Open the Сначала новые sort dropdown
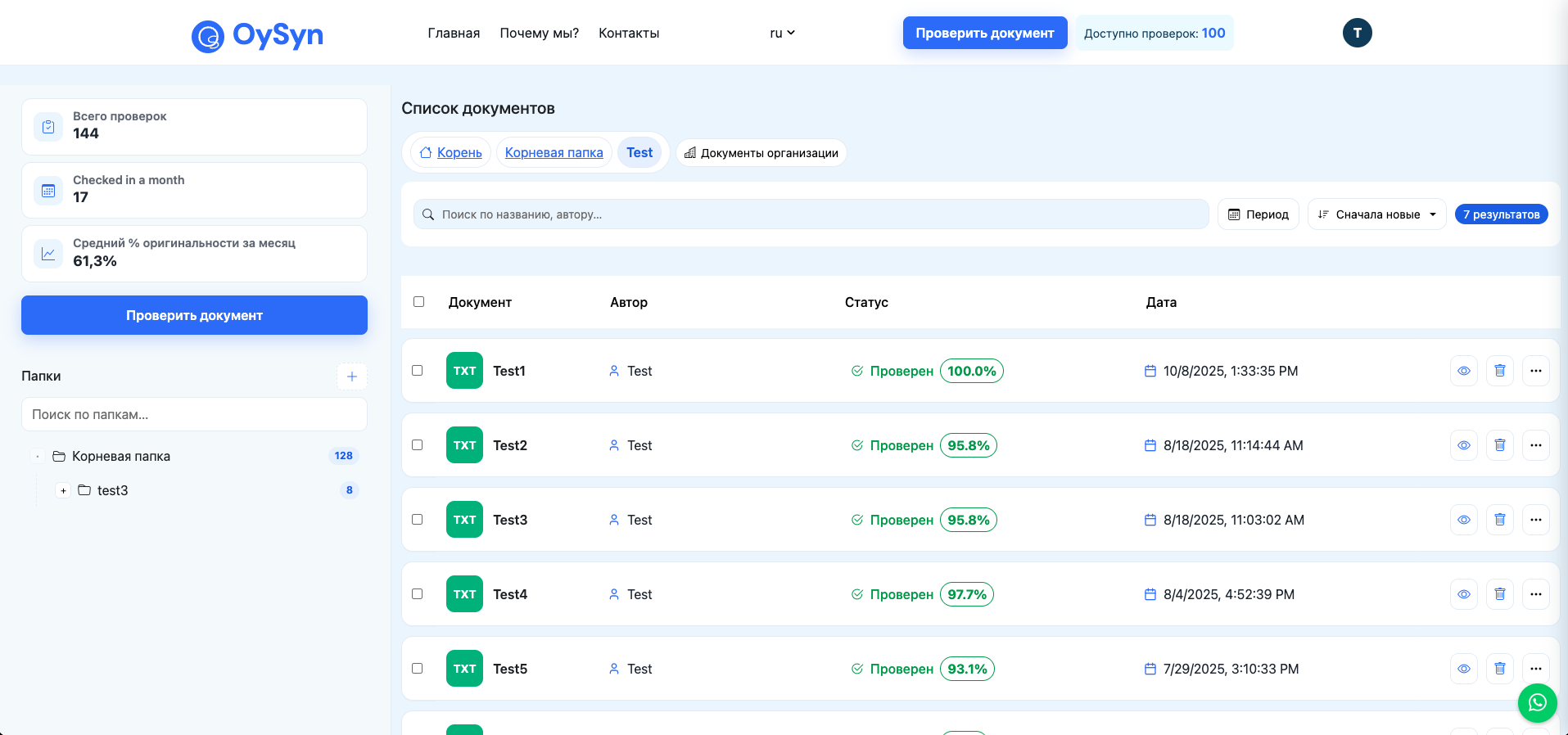The height and width of the screenshot is (735, 1568). click(1376, 214)
